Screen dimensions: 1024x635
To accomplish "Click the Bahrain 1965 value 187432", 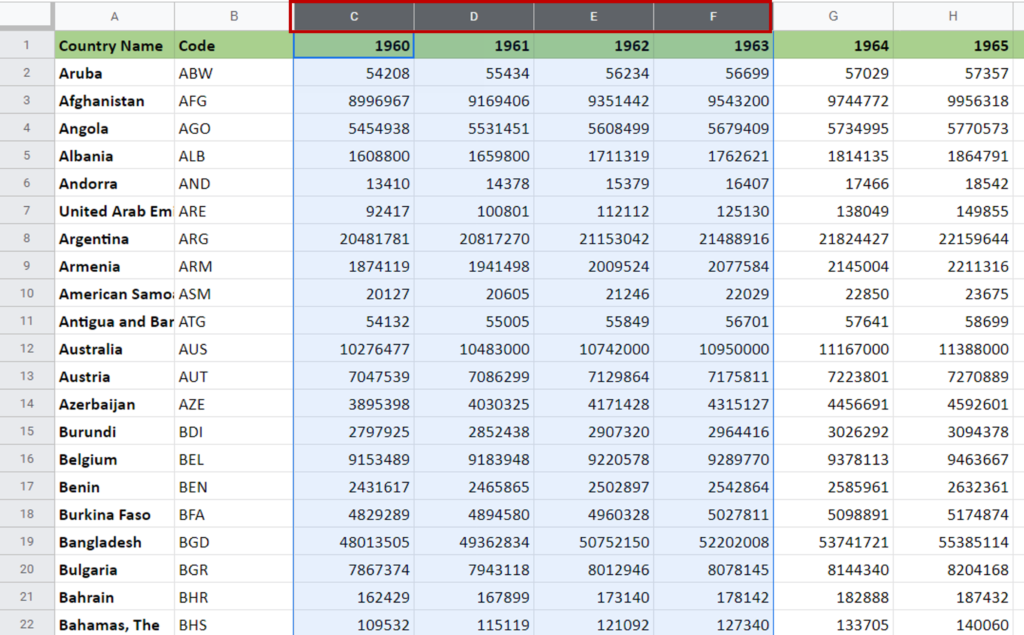I will click(x=953, y=597).
